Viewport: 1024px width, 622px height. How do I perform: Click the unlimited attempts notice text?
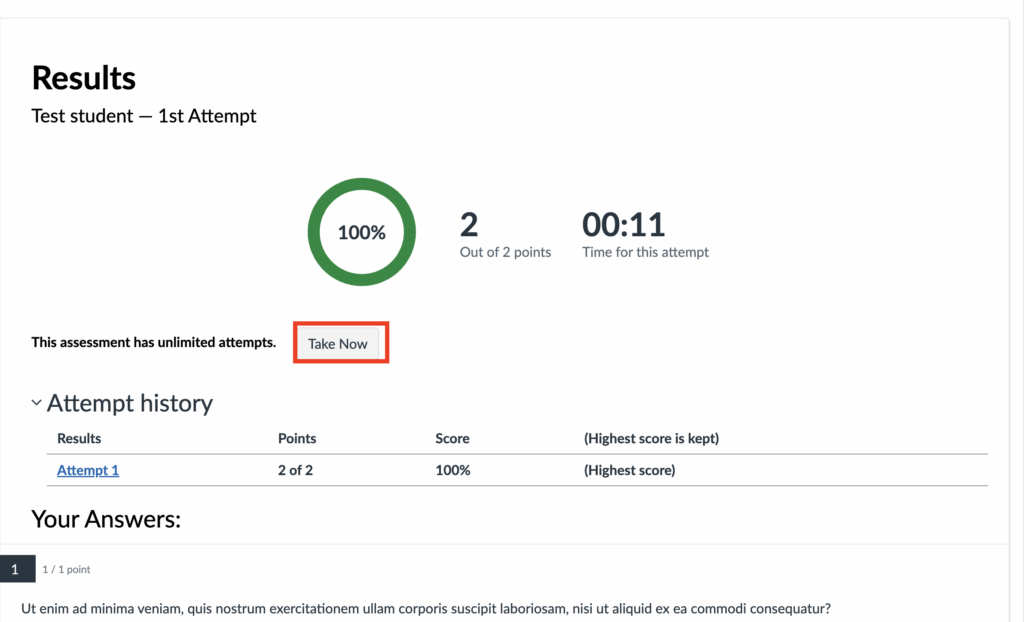click(x=154, y=342)
